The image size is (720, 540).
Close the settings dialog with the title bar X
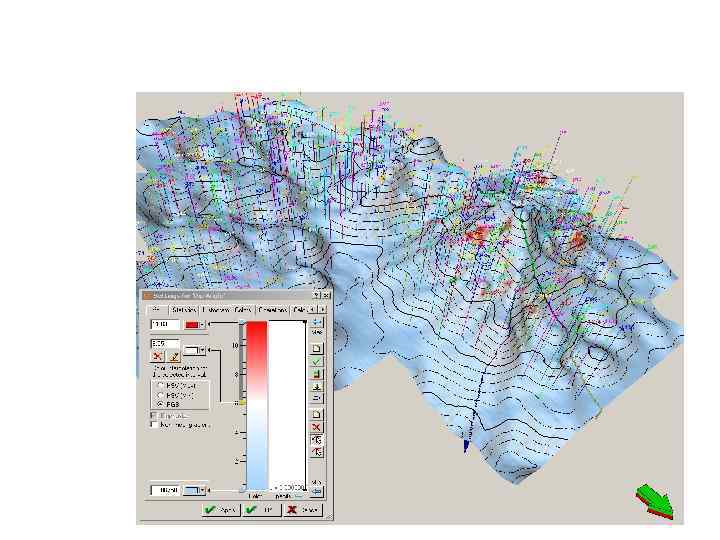pos(326,295)
